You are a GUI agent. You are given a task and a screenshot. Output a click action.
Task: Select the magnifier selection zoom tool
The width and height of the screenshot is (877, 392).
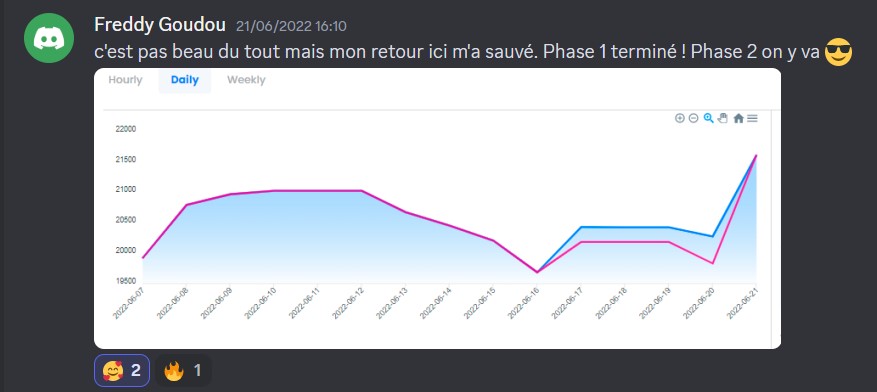click(x=709, y=118)
